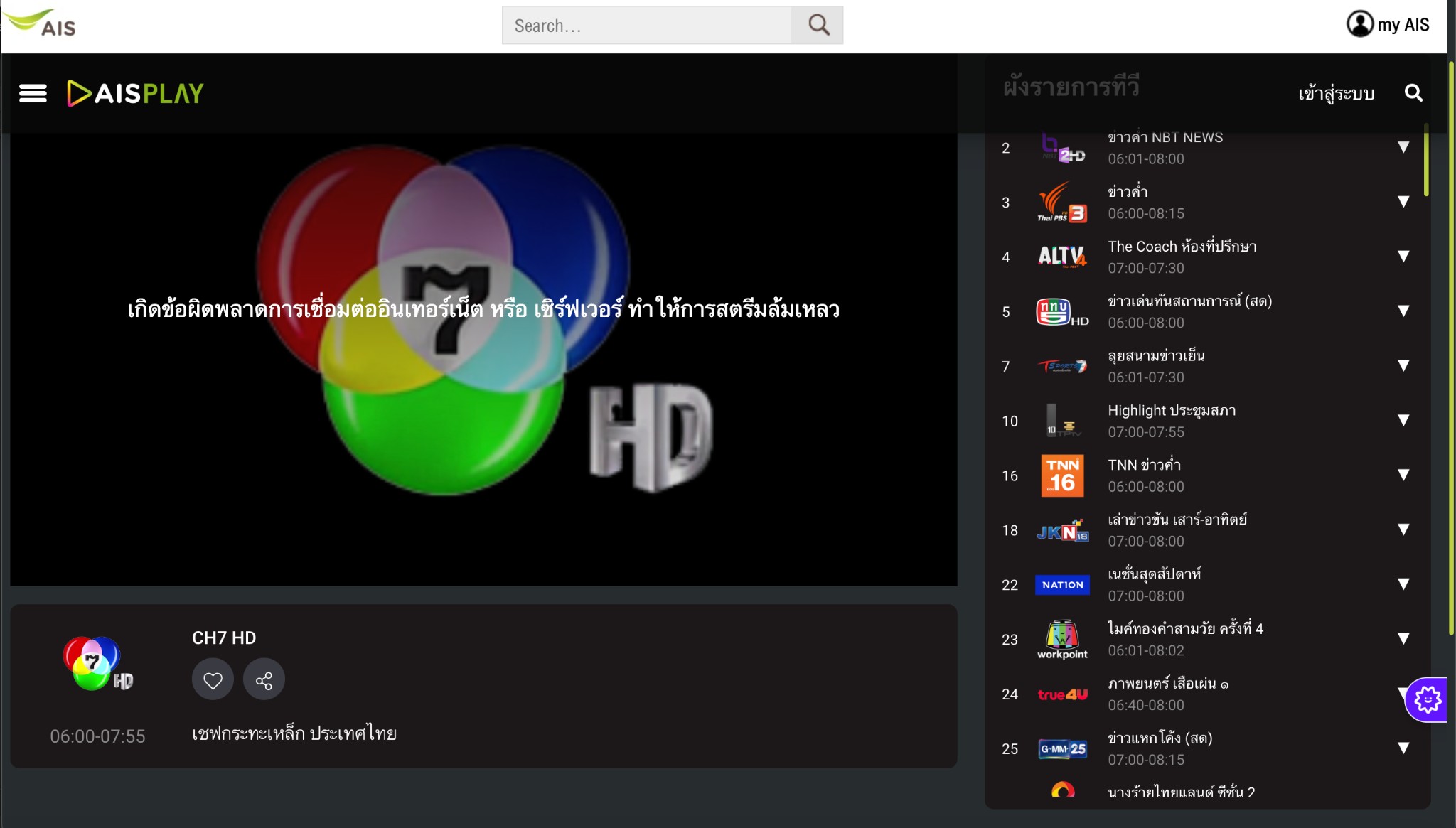Expand channel 25 ข่าวแหกโค้ง schedule
The image size is (1456, 828).
click(x=1403, y=748)
